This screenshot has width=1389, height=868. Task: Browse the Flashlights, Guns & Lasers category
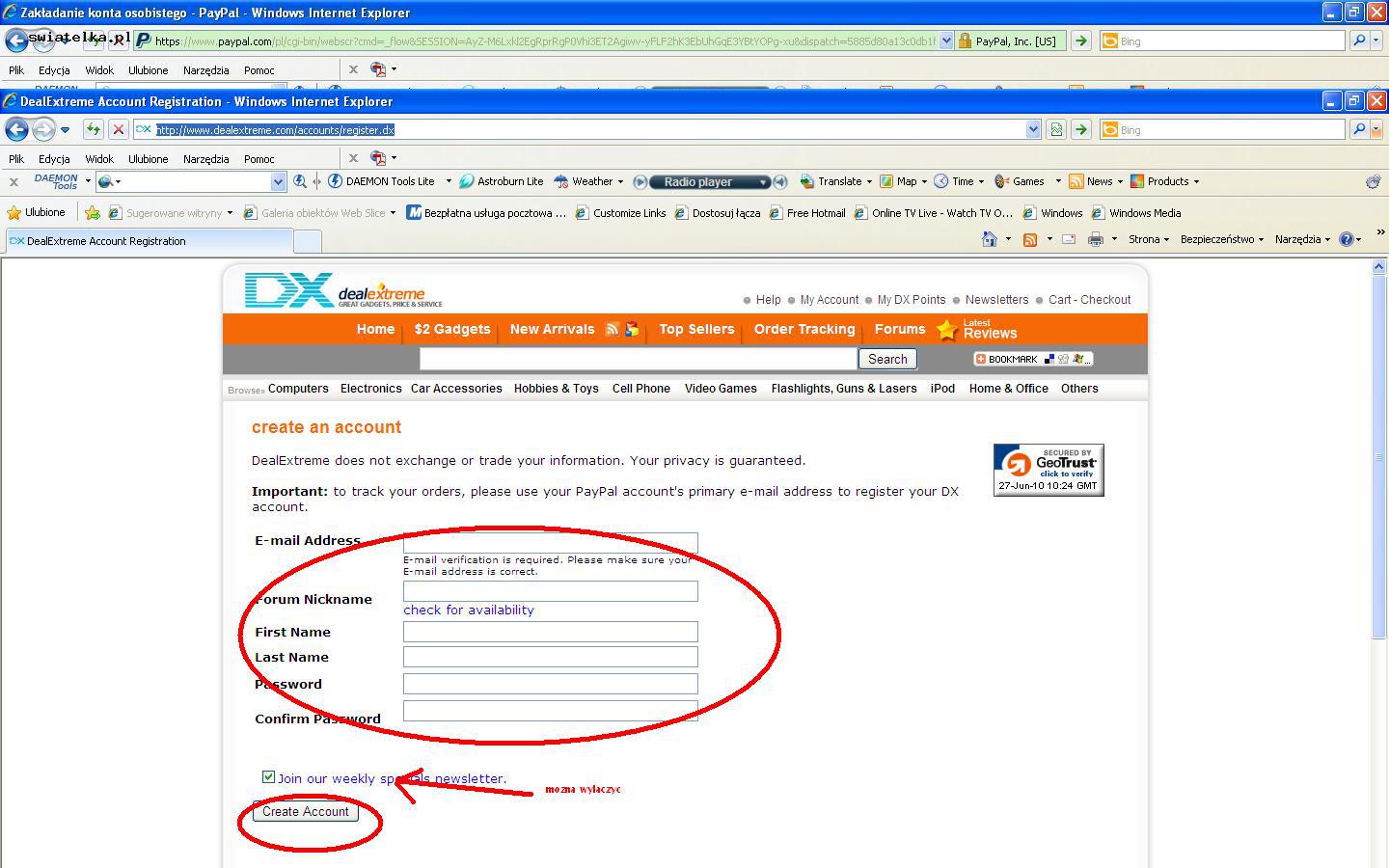(x=844, y=389)
